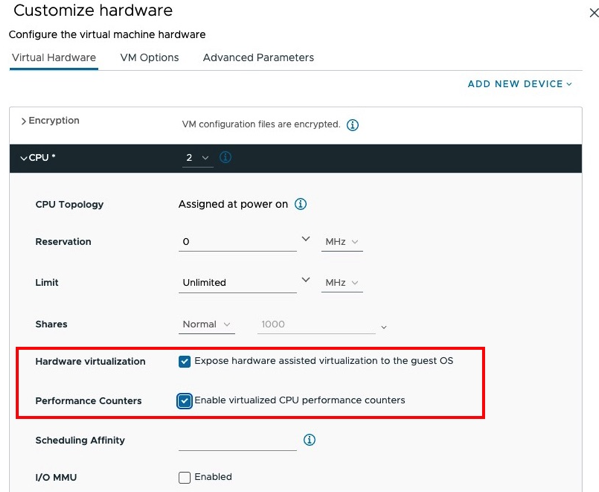Open the Reservation value dropdown arrow
Image resolution: width=599 pixels, height=492 pixels.
(306, 239)
